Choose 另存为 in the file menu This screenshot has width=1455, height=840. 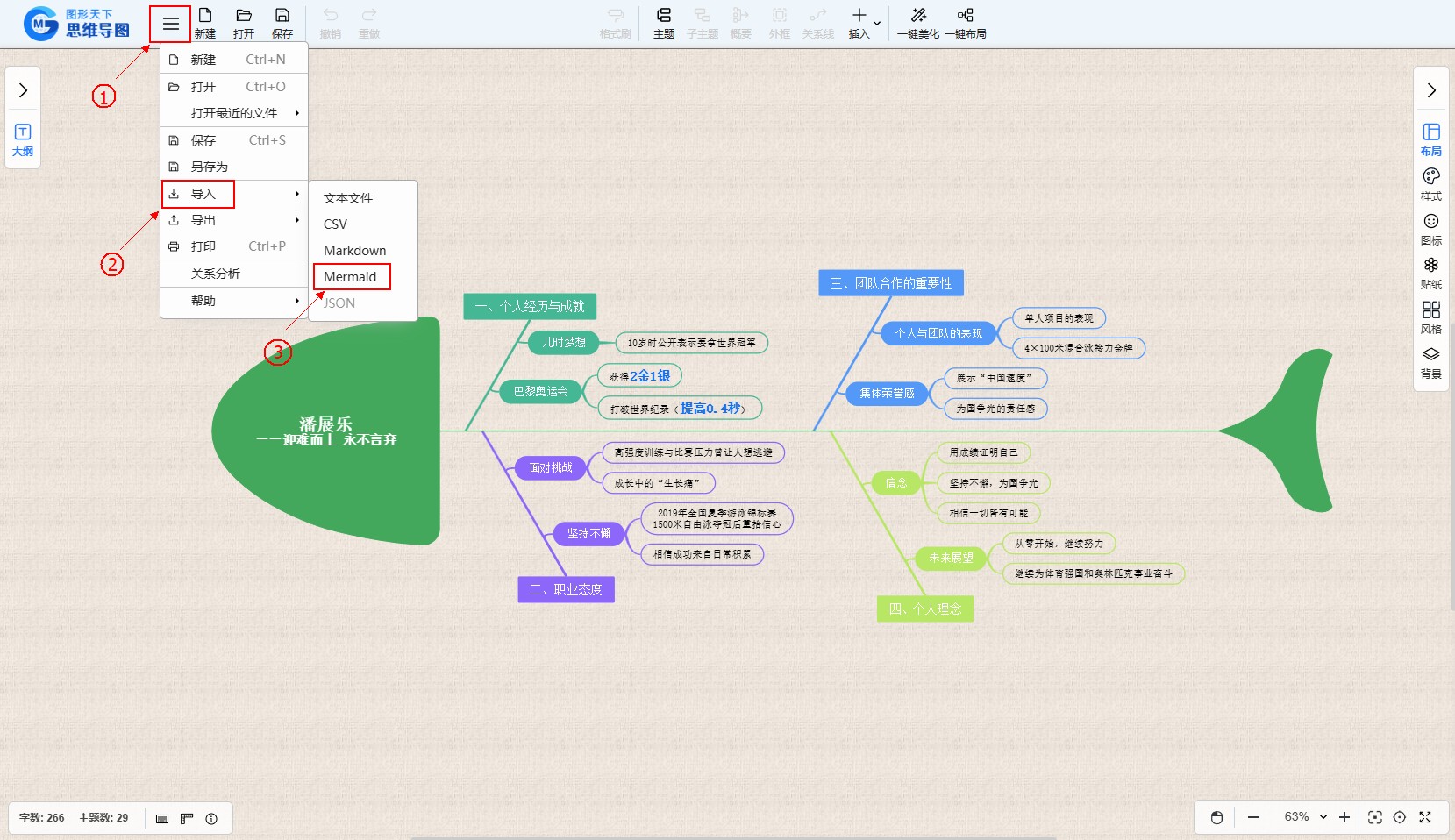210,167
